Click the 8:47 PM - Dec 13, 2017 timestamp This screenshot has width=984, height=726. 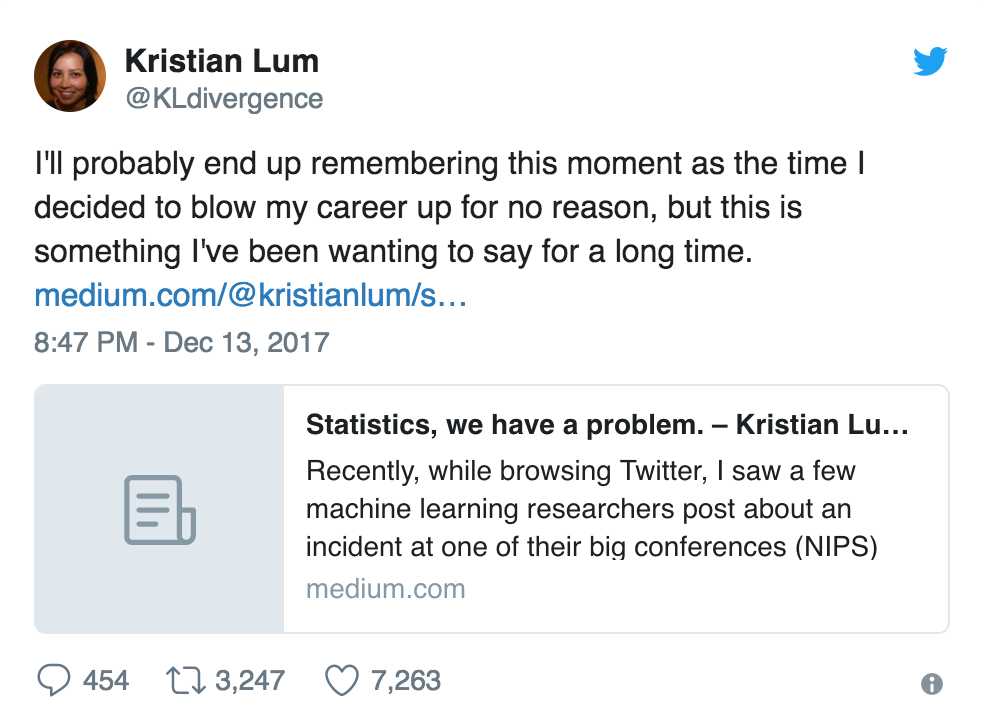(181, 342)
